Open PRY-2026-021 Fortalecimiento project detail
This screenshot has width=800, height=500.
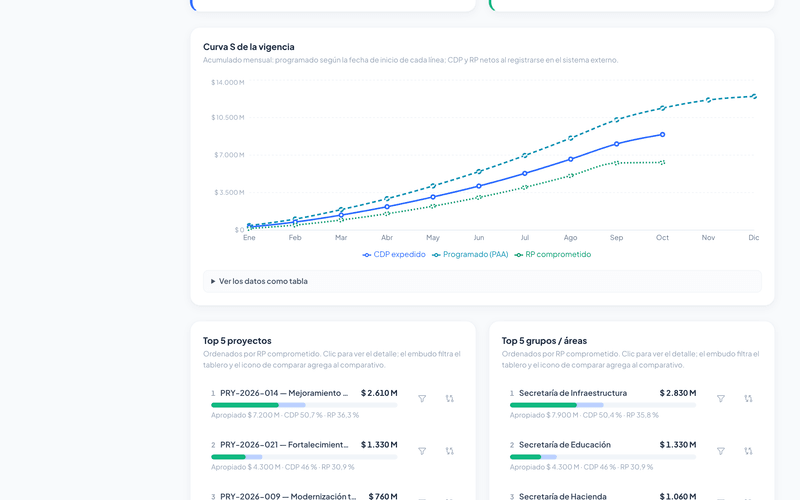304,455
